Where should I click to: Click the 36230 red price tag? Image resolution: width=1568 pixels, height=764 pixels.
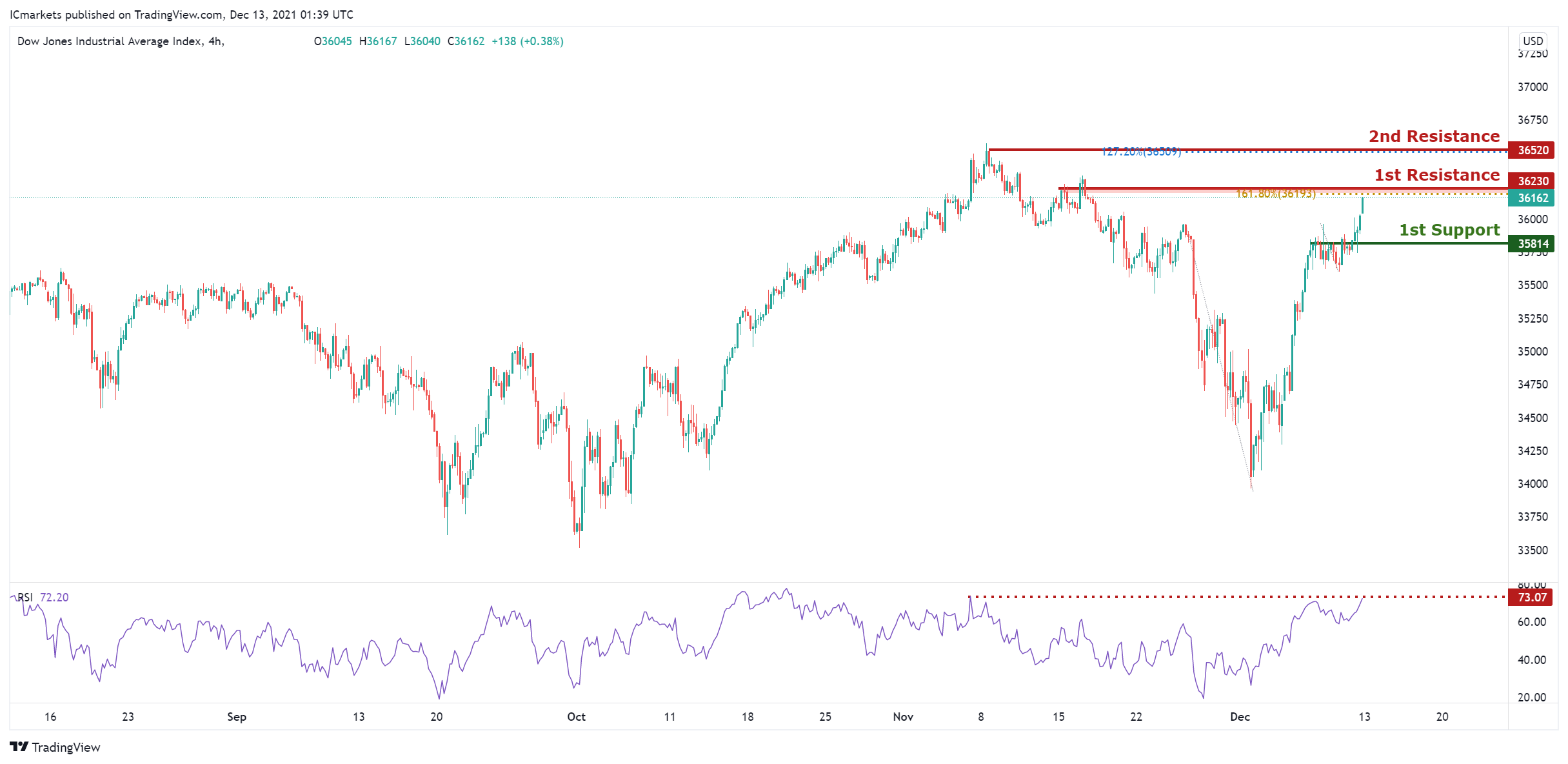(1532, 181)
